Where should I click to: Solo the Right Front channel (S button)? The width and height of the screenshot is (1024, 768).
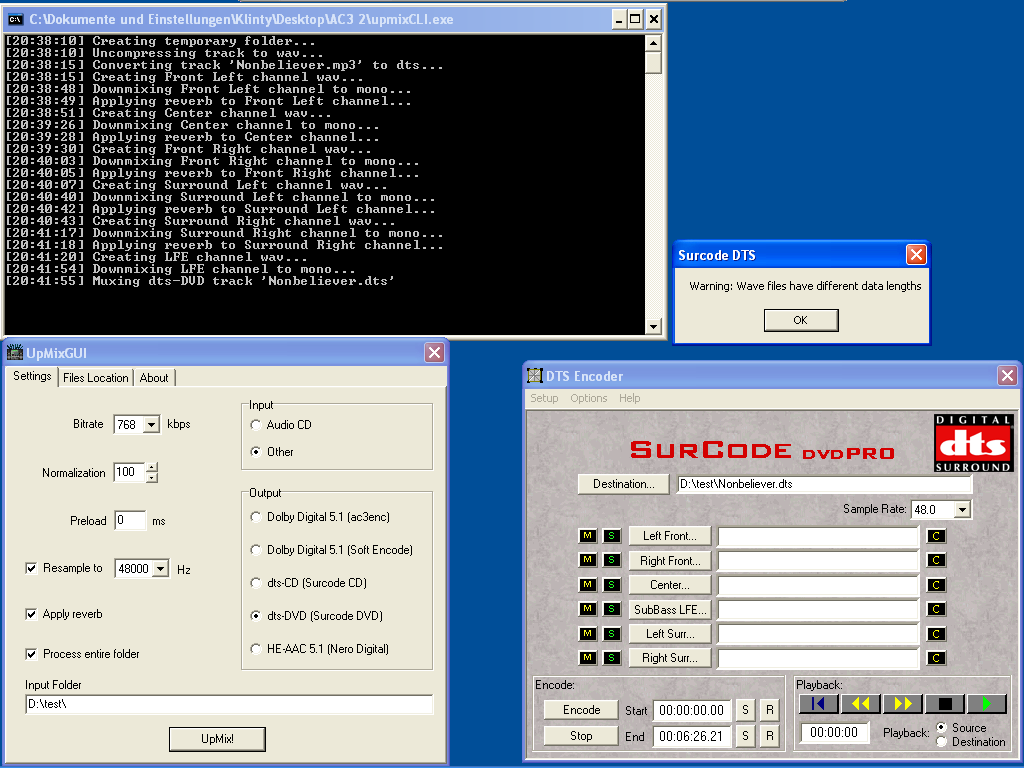[x=611, y=560]
